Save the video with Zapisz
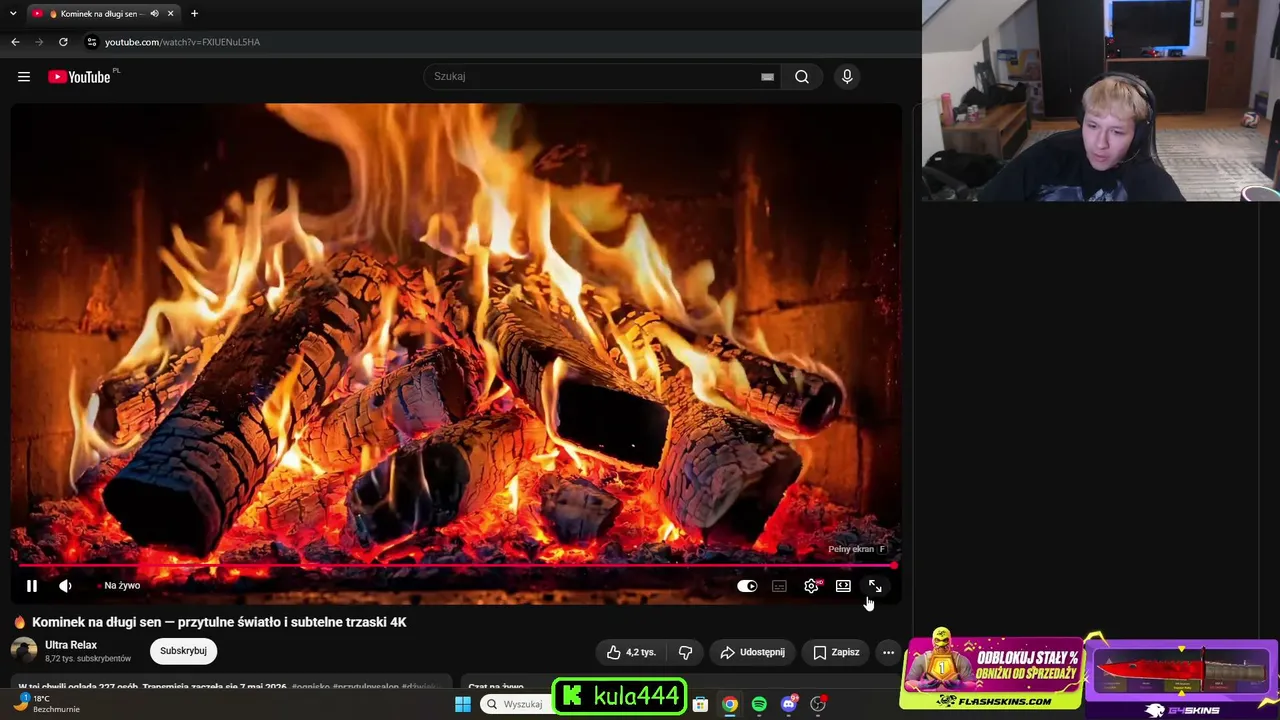Screen dimensions: 1280x720 pyautogui.click(x=836, y=652)
